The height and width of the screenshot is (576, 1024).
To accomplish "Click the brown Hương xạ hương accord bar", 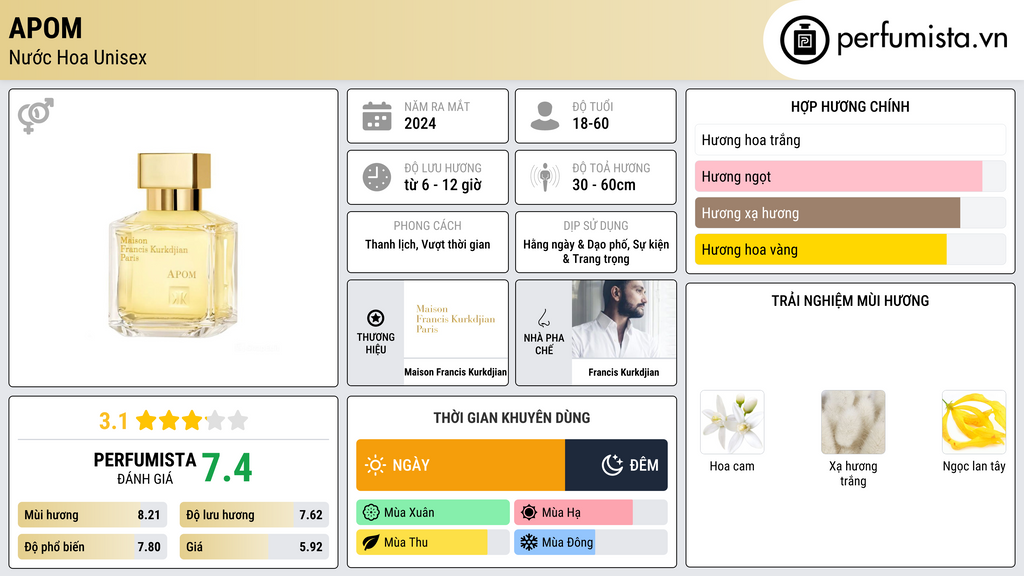I will (x=827, y=213).
